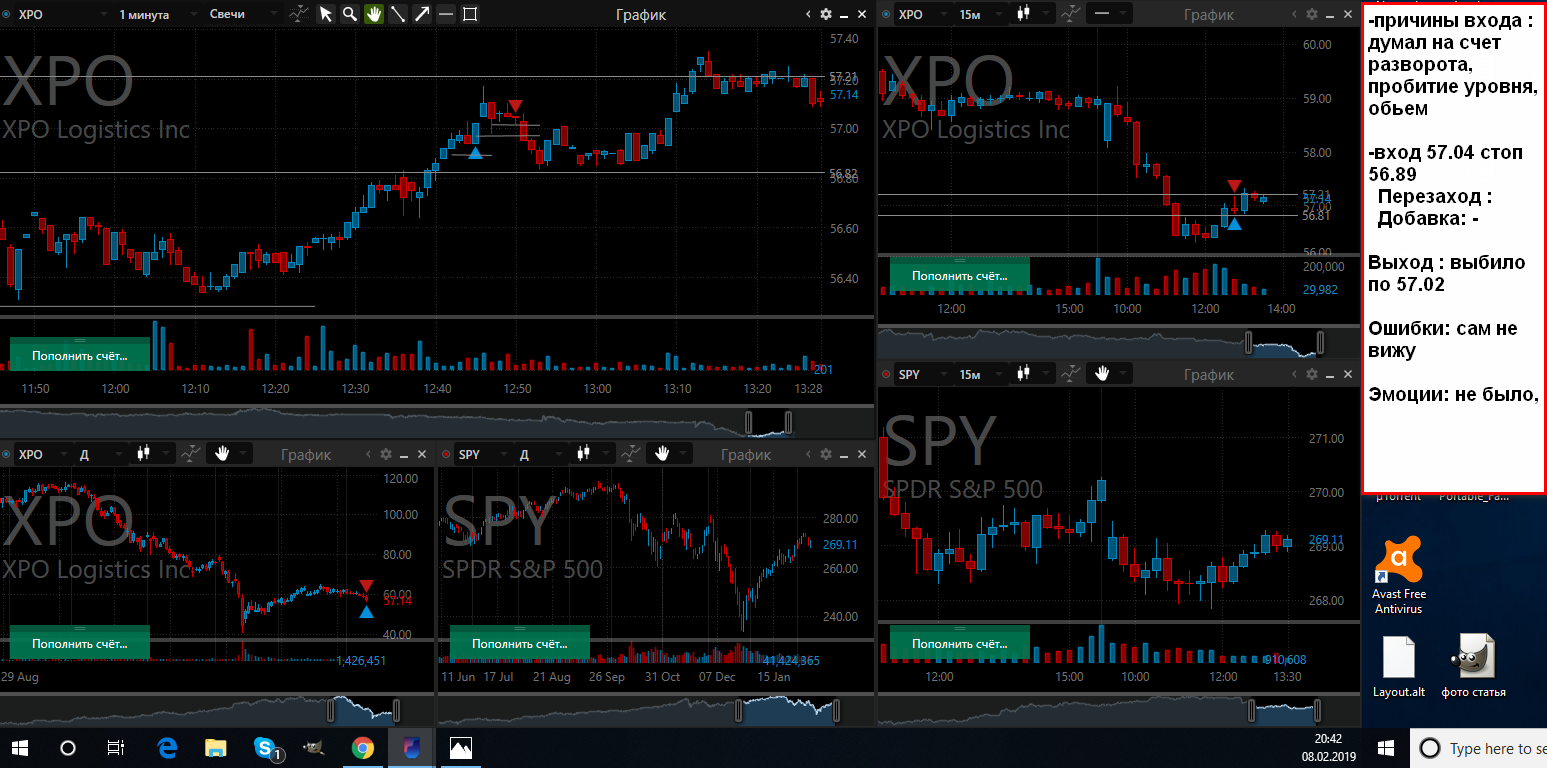Collapse arrow left of gear in 15m XPO chart
Screen dimensions: 1547x768
pyautogui.click(x=1292, y=14)
